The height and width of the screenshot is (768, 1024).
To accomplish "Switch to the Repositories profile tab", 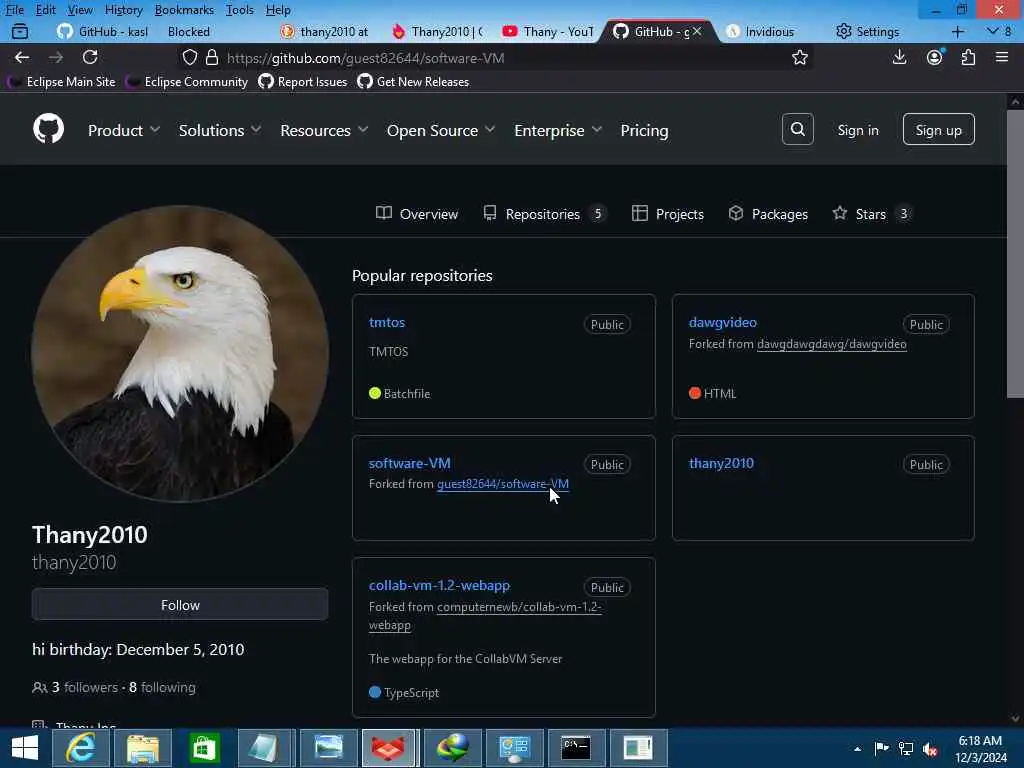I will [545, 214].
